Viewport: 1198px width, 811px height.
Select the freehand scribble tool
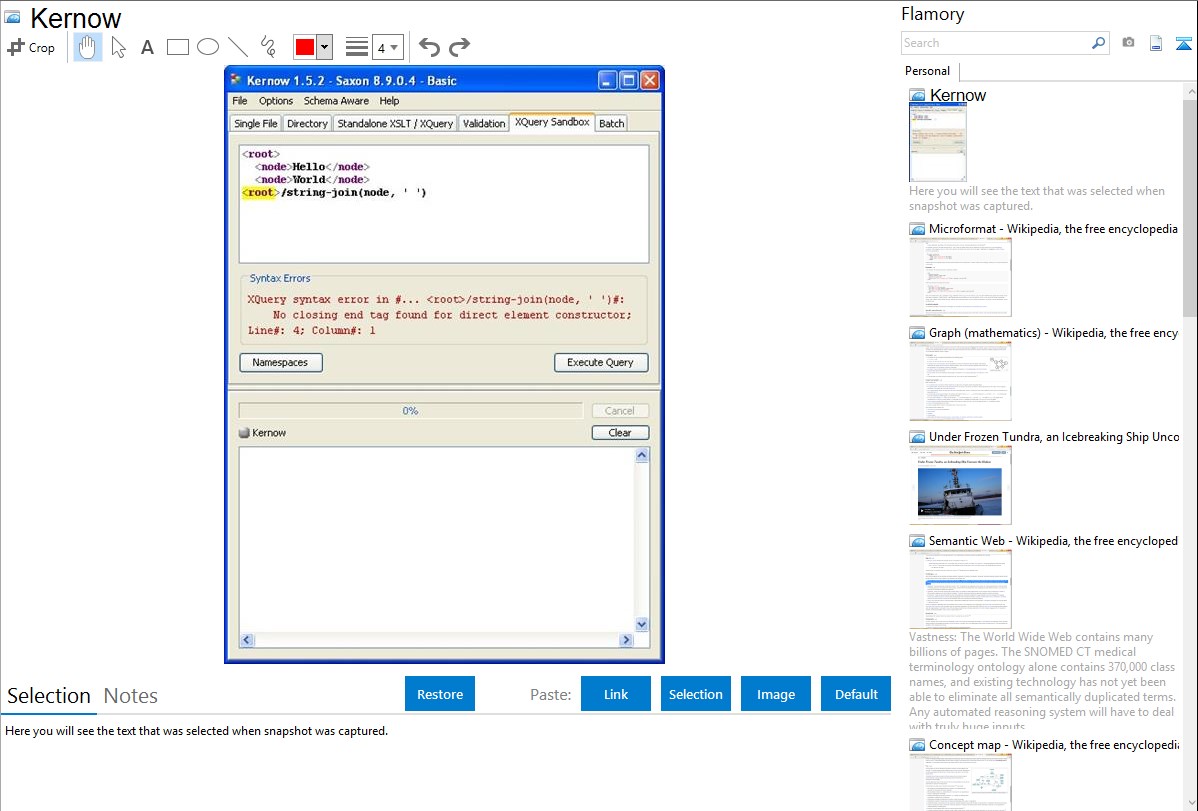pos(268,47)
